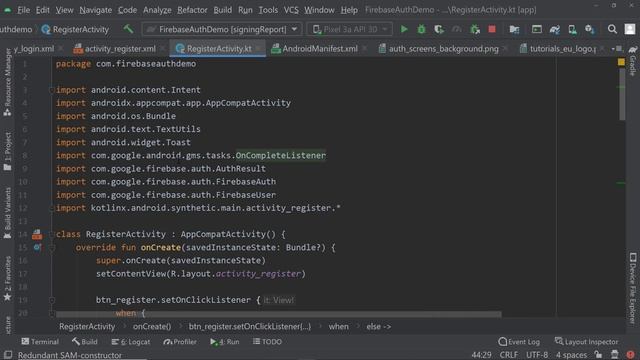Stop the running app with red square
The image size is (640, 360).
pyautogui.click(x=492, y=29)
